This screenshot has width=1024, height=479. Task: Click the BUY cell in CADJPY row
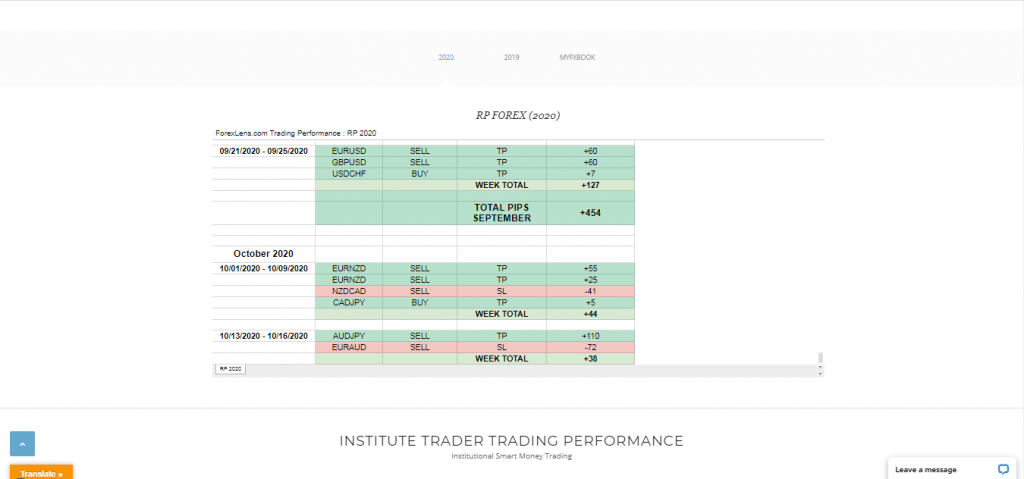tap(420, 303)
